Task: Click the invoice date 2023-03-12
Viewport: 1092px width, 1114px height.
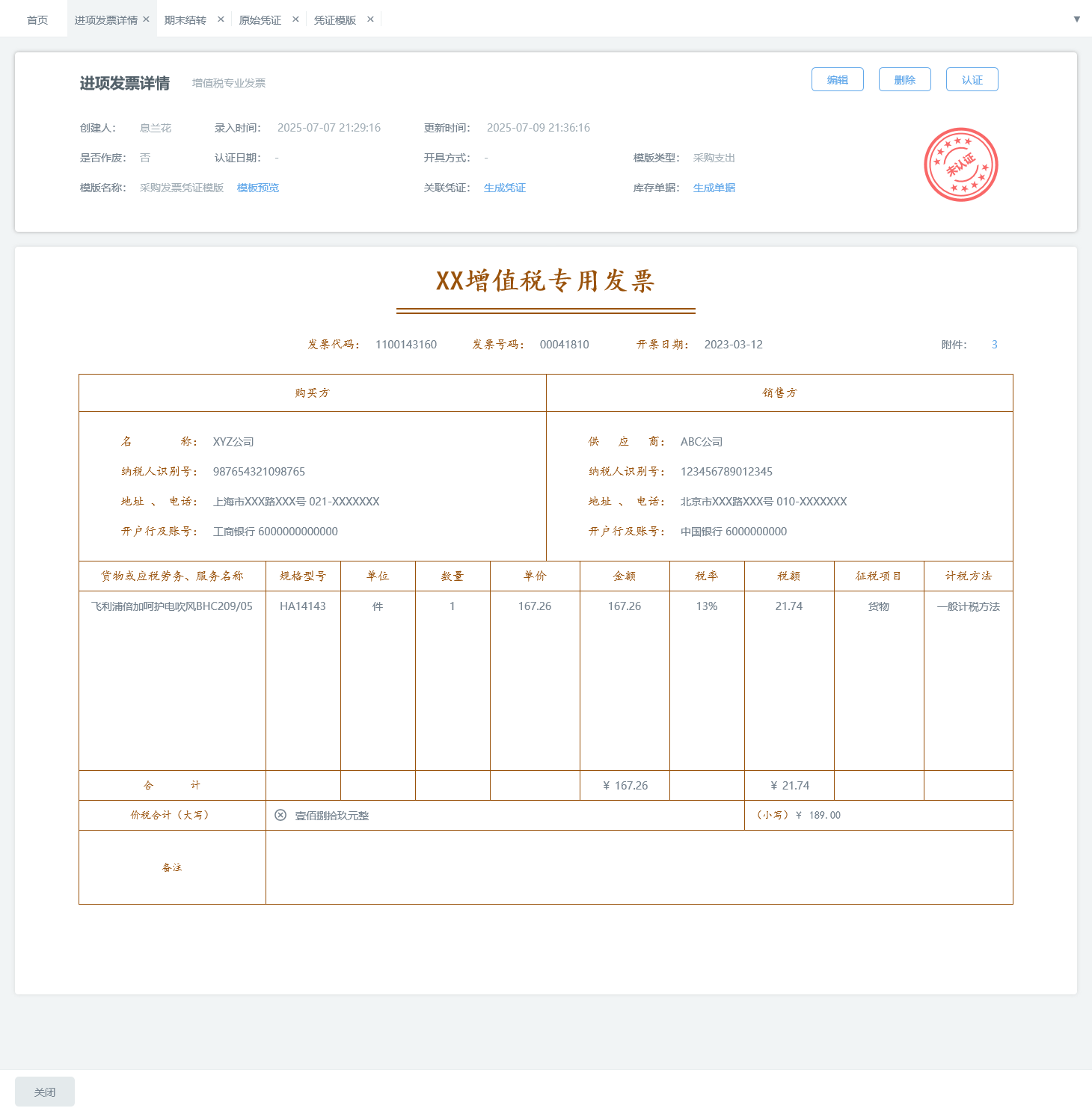Action: tap(734, 345)
